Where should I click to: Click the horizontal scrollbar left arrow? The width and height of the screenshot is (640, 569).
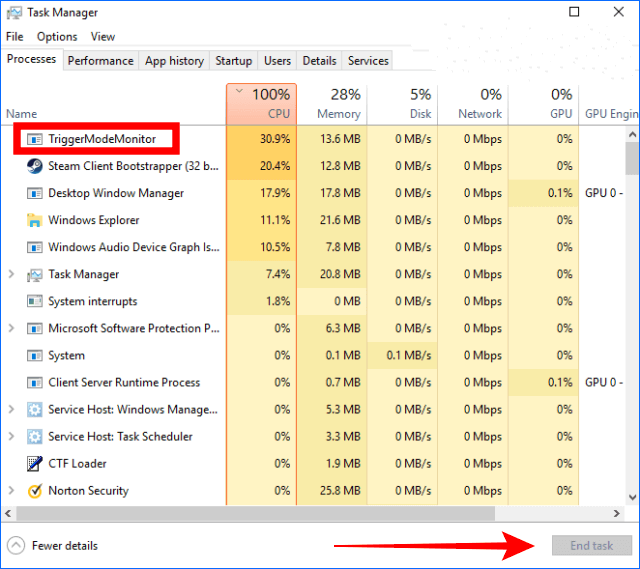(x=8, y=513)
